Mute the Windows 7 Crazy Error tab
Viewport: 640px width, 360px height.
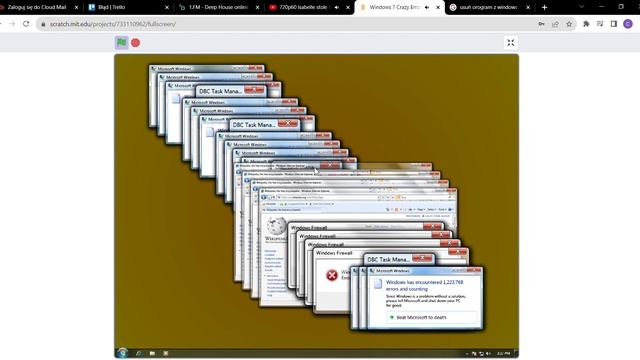click(427, 7)
